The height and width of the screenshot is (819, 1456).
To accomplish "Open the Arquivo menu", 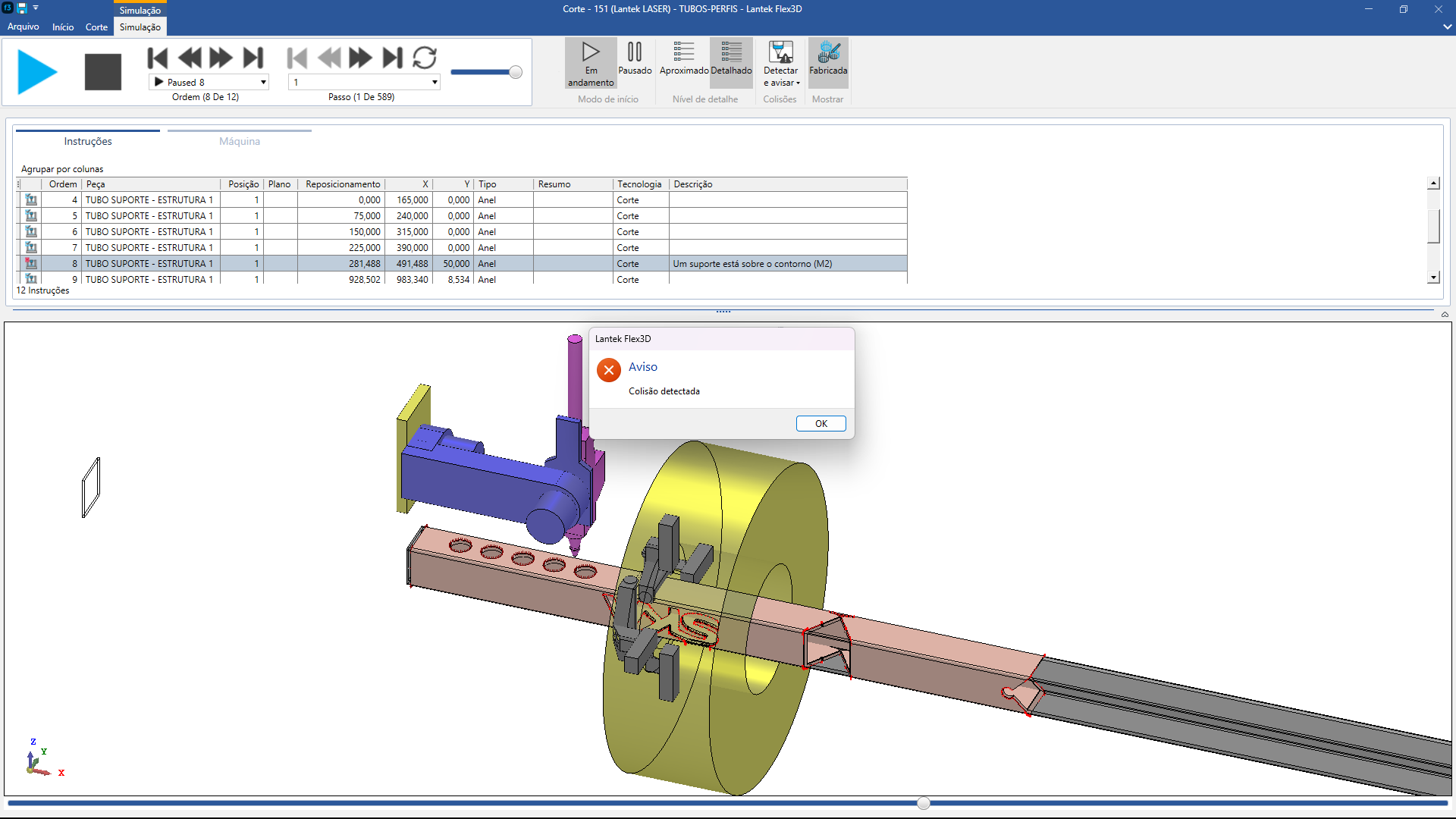I will point(24,27).
